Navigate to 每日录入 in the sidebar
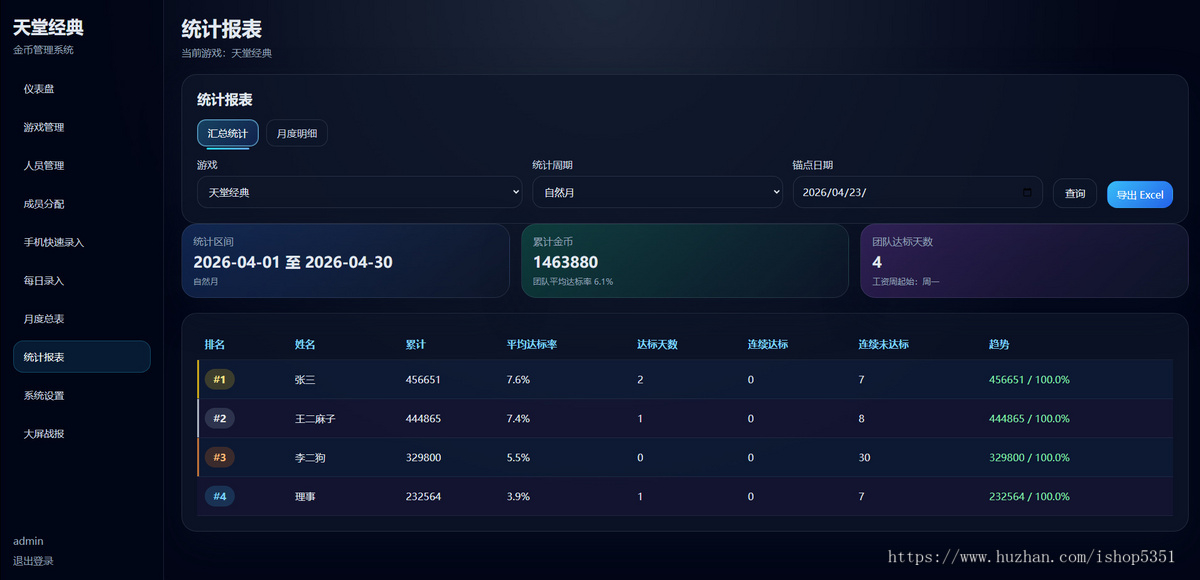The image size is (1200, 580). tap(82, 281)
